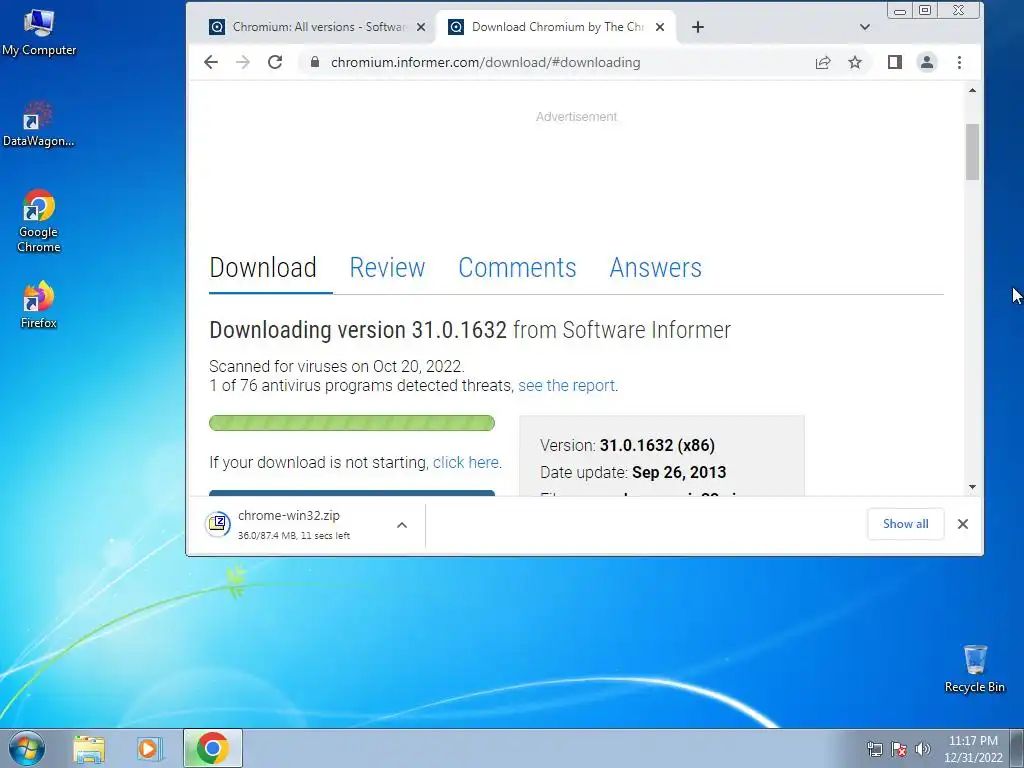Image resolution: width=1024 pixels, height=768 pixels.
Task: Click Chrome icon in the taskbar
Action: pyautogui.click(x=212, y=748)
